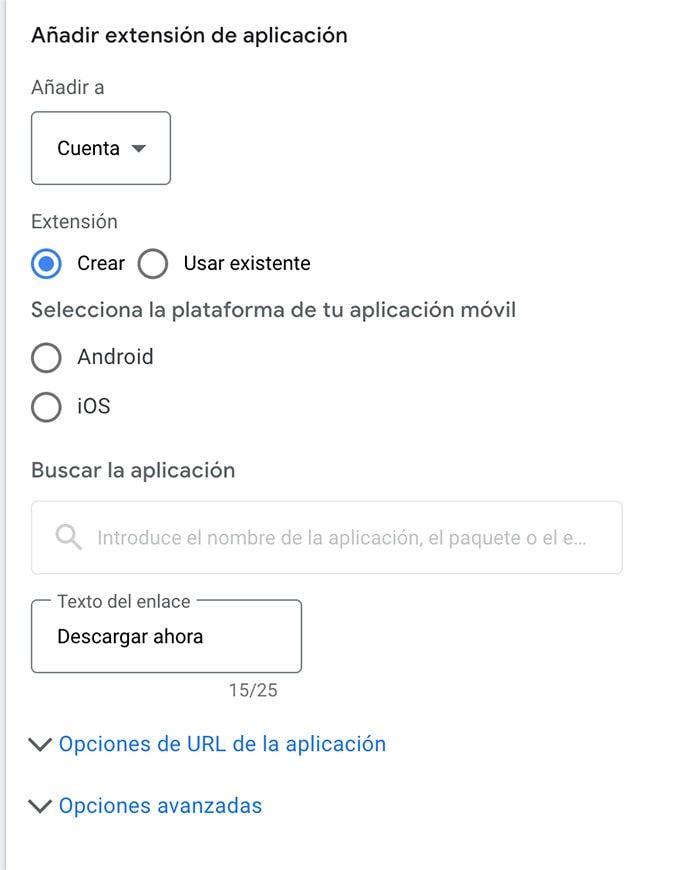The height and width of the screenshot is (870, 700).
Task: Expand the Opciones avanzadas section
Action: pos(160,805)
